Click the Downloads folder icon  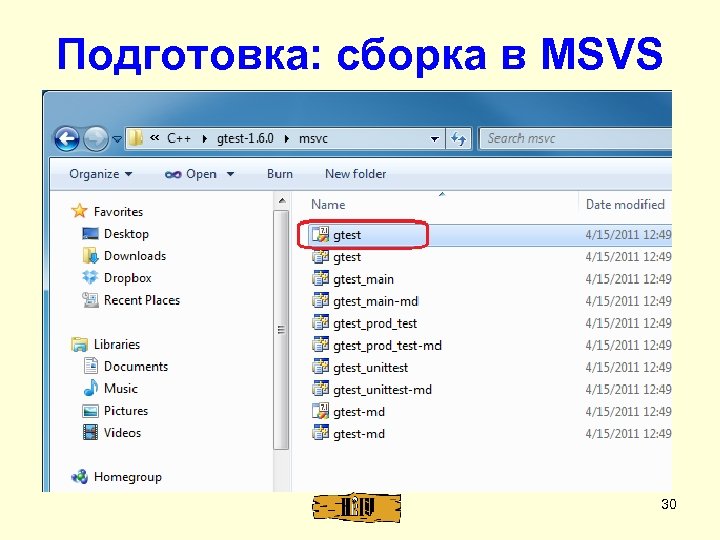click(x=90, y=256)
